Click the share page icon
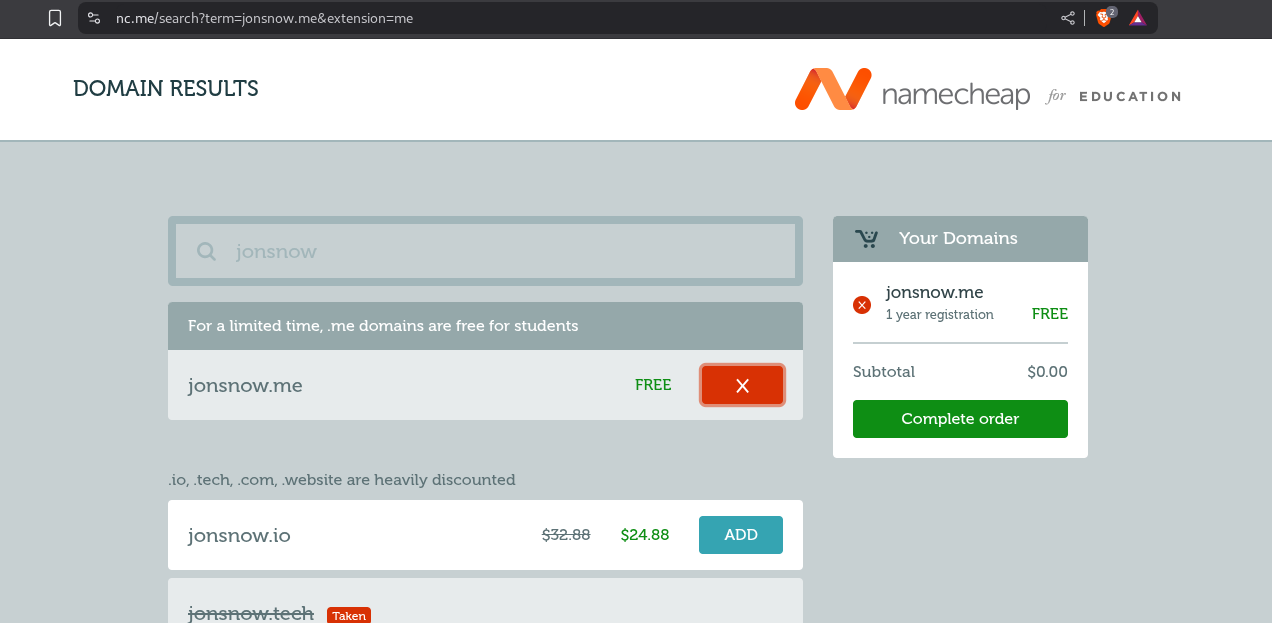 [x=1068, y=18]
